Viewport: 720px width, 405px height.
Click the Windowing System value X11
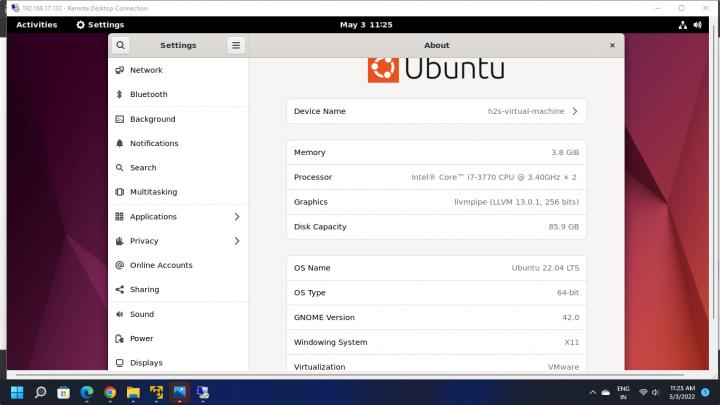click(572, 343)
